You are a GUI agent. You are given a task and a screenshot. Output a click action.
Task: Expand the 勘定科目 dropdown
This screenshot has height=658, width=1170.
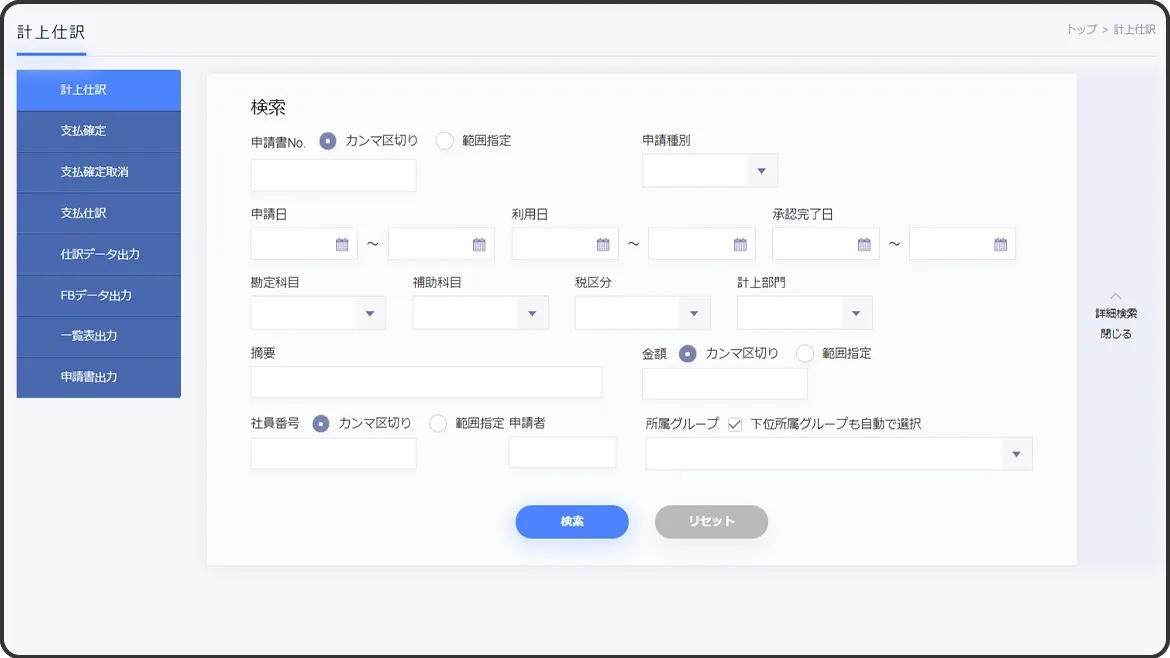370,313
